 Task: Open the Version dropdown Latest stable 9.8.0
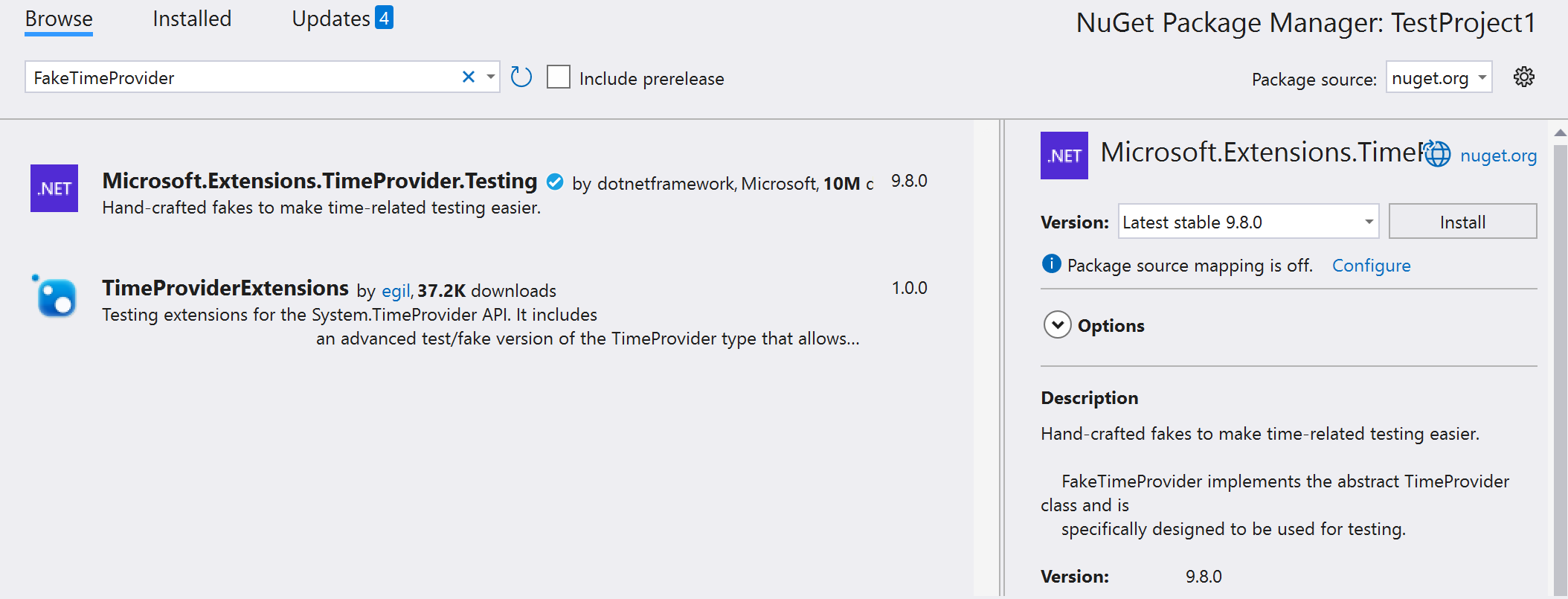(1249, 221)
